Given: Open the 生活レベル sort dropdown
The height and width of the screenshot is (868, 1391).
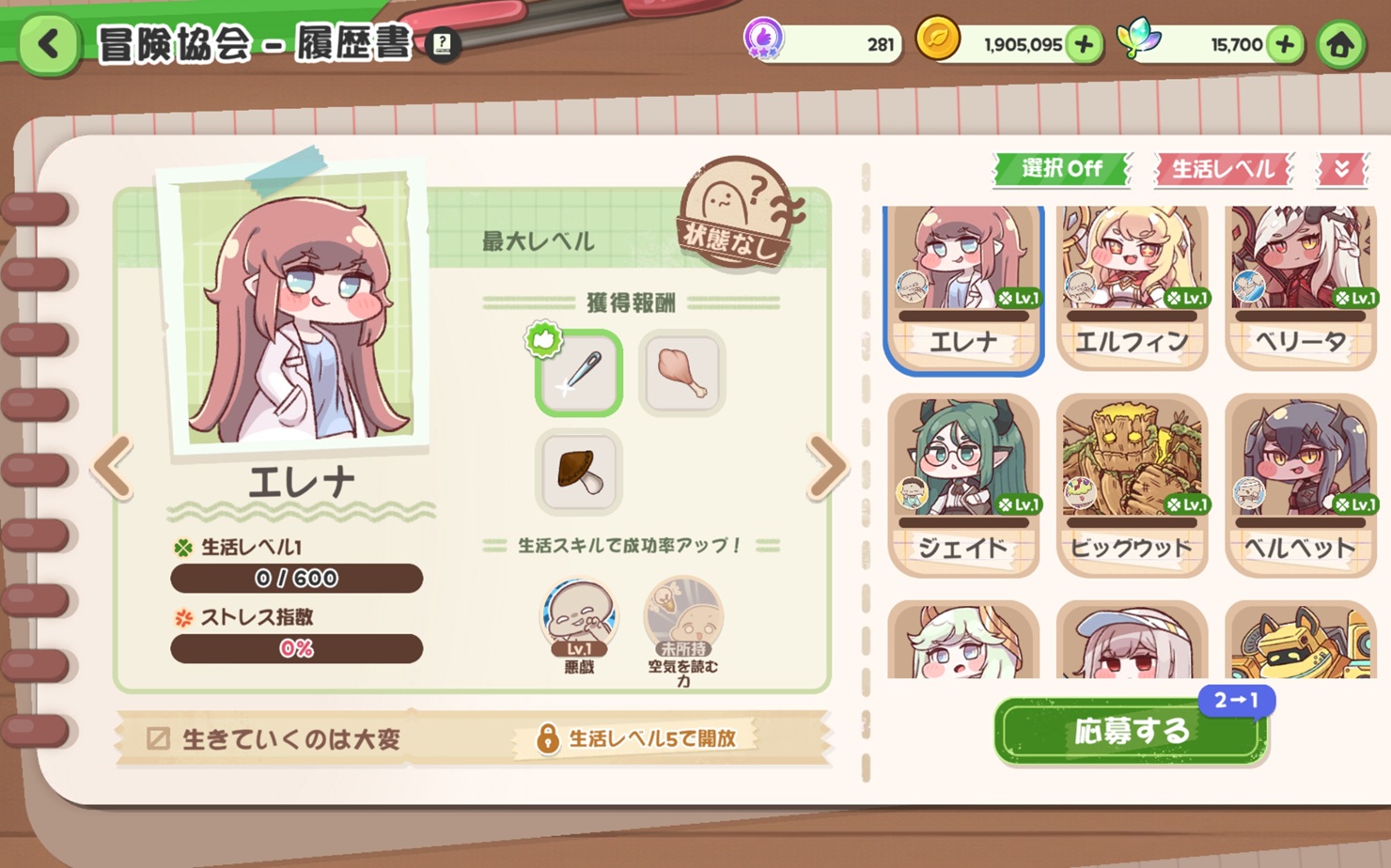Looking at the screenshot, I should tap(1223, 169).
